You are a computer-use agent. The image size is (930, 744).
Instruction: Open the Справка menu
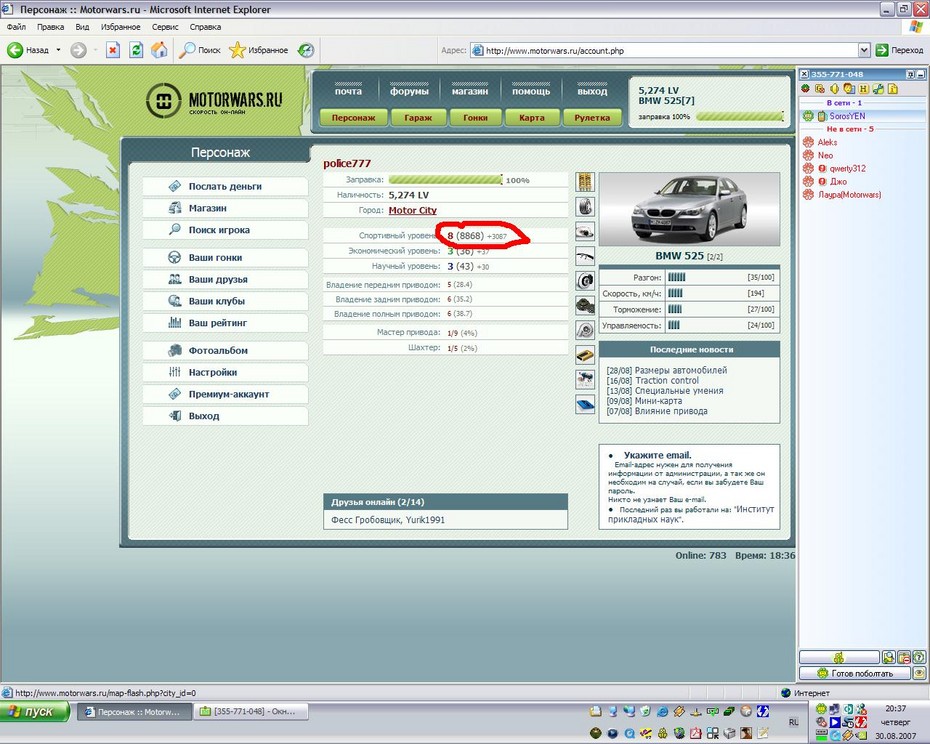pos(205,27)
